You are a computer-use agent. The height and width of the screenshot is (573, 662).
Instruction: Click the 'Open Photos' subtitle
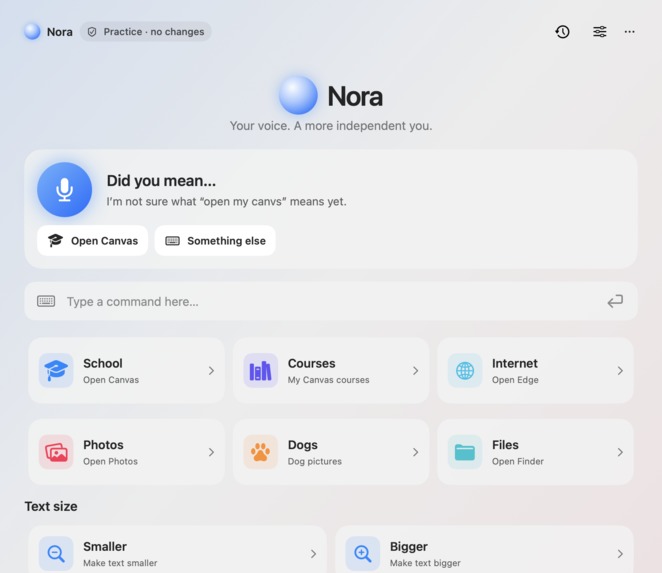[110, 462]
